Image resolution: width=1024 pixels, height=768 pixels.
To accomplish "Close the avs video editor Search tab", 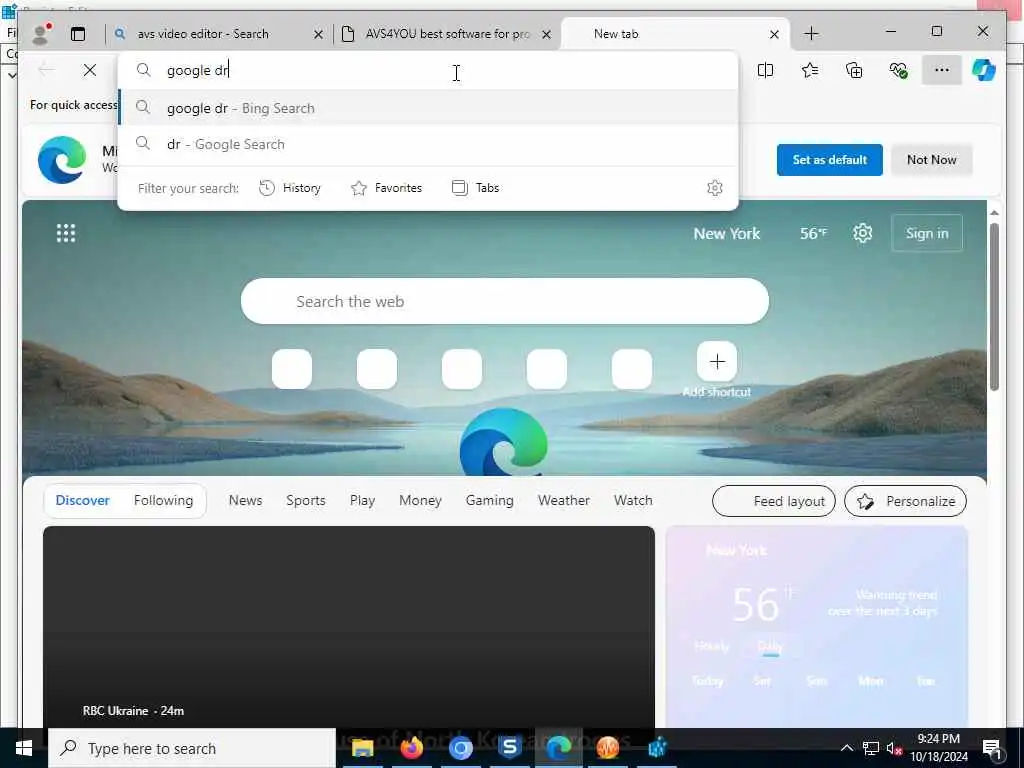I will (318, 34).
